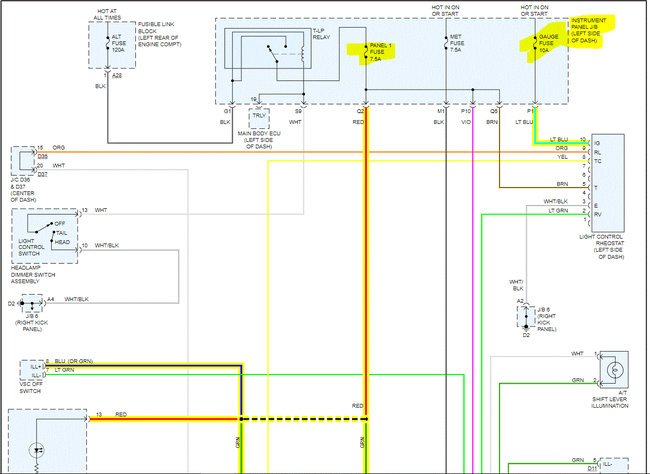Click connector label S9
The width and height of the screenshot is (650, 474).
[298, 112]
